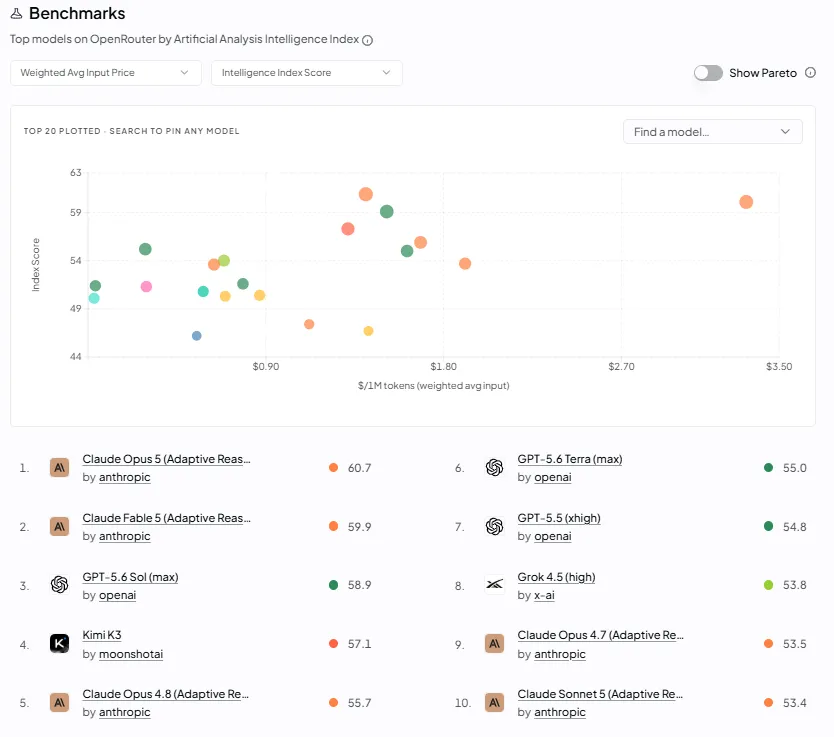Click the info icon beside Intelligence Index
This screenshot has height=737, width=834.
[367, 40]
